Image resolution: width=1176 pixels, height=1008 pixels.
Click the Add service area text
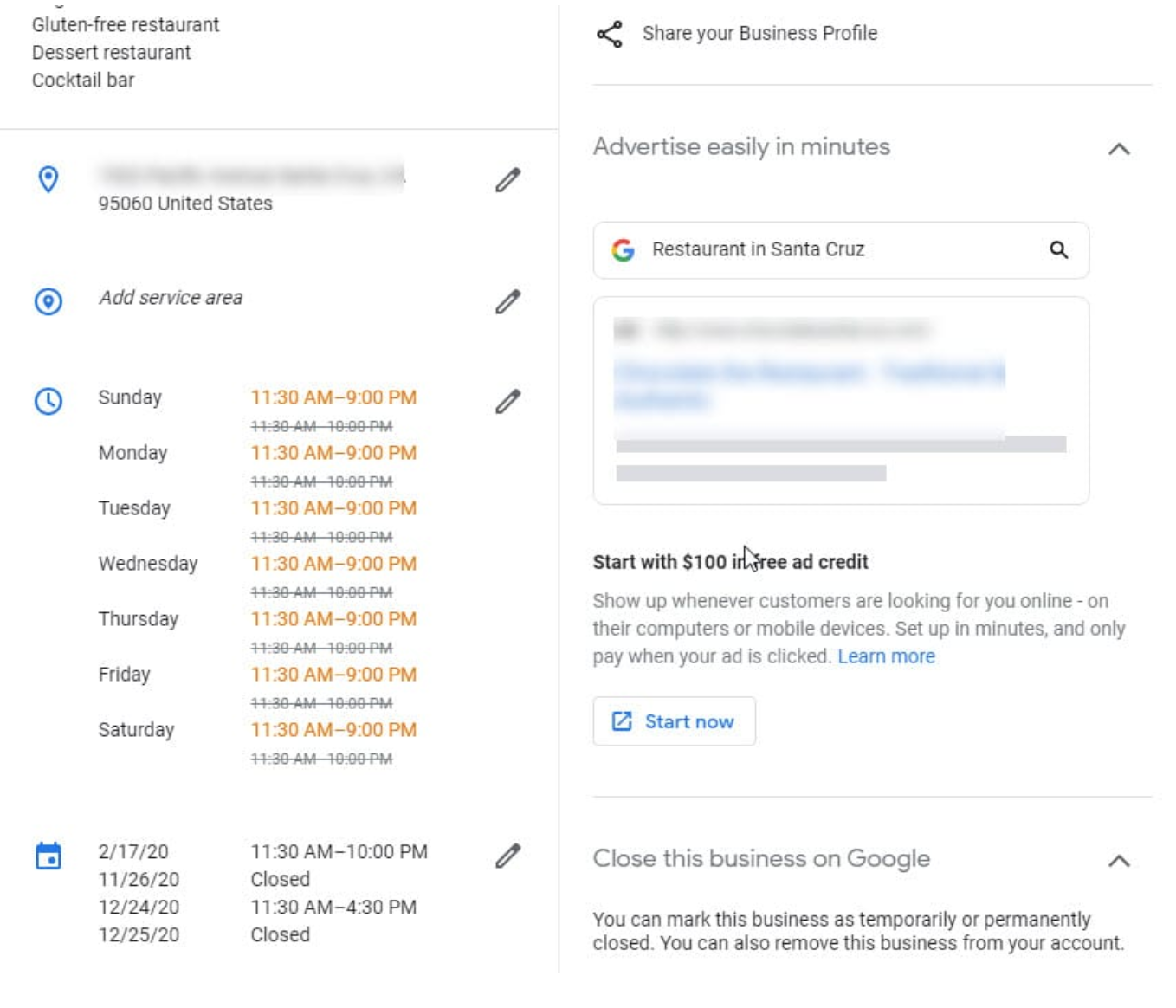(171, 298)
